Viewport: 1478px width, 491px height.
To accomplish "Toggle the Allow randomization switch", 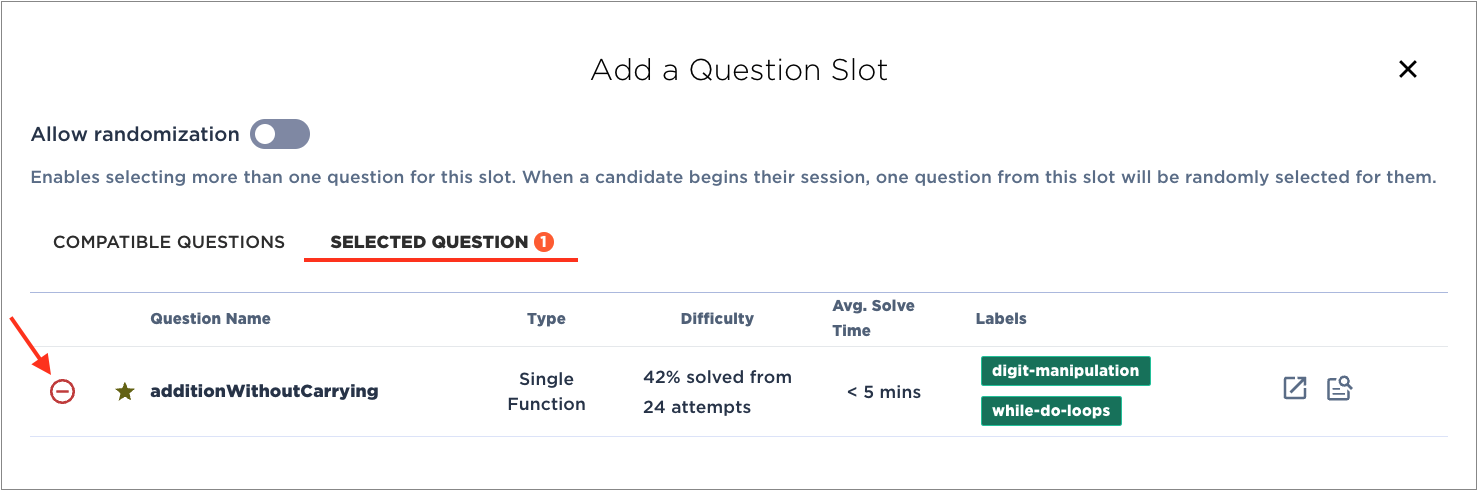I will tap(280, 134).
